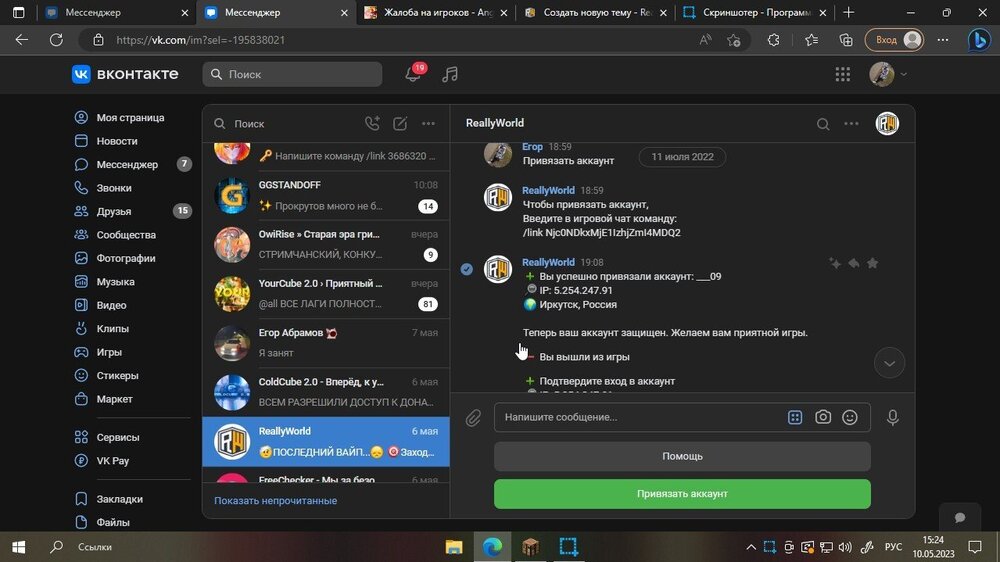
Task: Deselect the checked ReallyWorld message
Action: (x=467, y=269)
